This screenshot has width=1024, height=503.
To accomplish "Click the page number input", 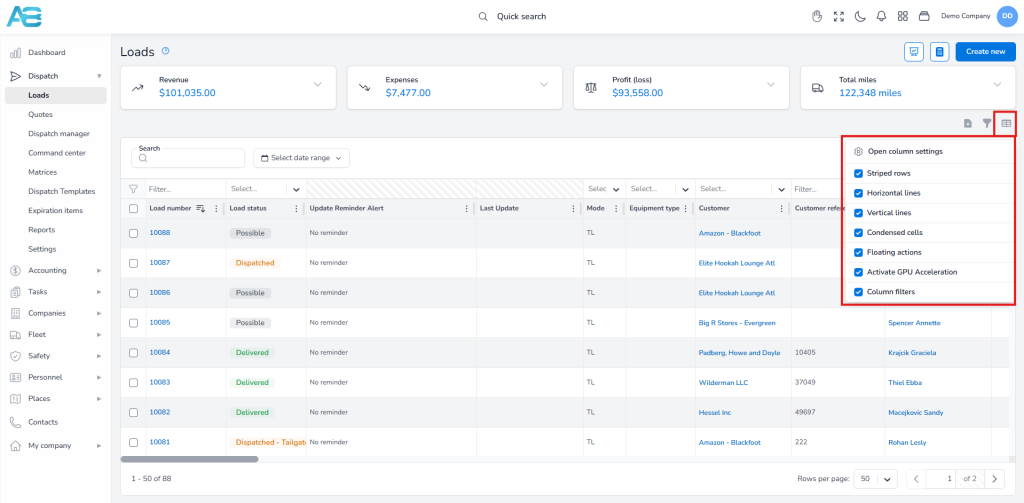I will (x=940, y=479).
